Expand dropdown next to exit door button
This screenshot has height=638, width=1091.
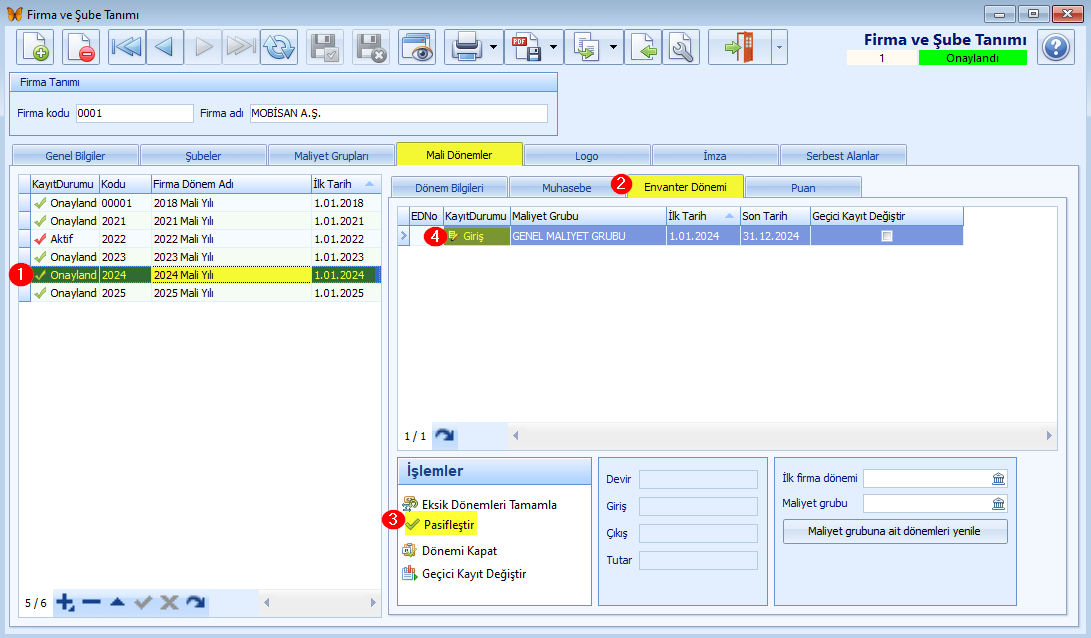(779, 47)
